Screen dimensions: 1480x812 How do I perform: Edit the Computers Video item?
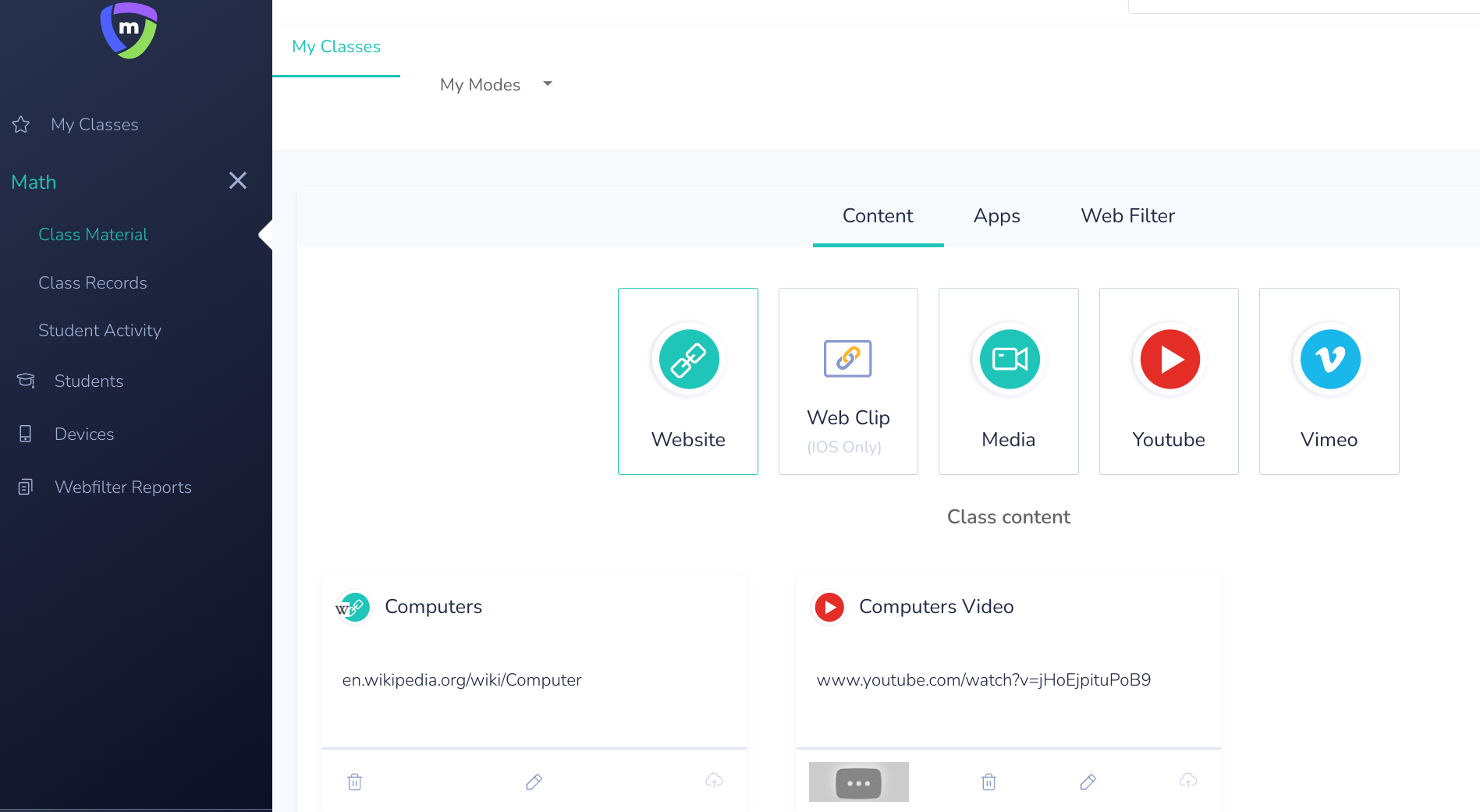tap(1088, 782)
